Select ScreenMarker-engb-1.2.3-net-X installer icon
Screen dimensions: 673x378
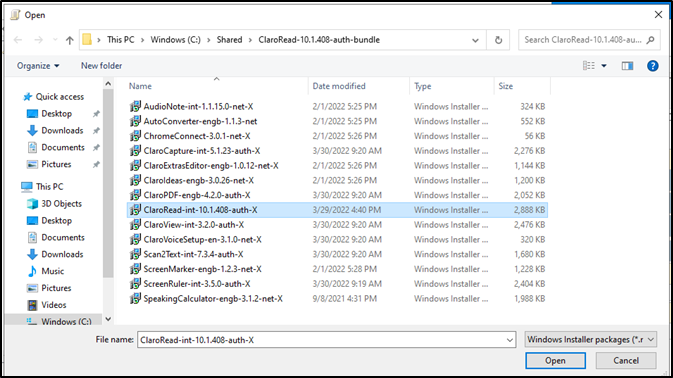tap(135, 269)
